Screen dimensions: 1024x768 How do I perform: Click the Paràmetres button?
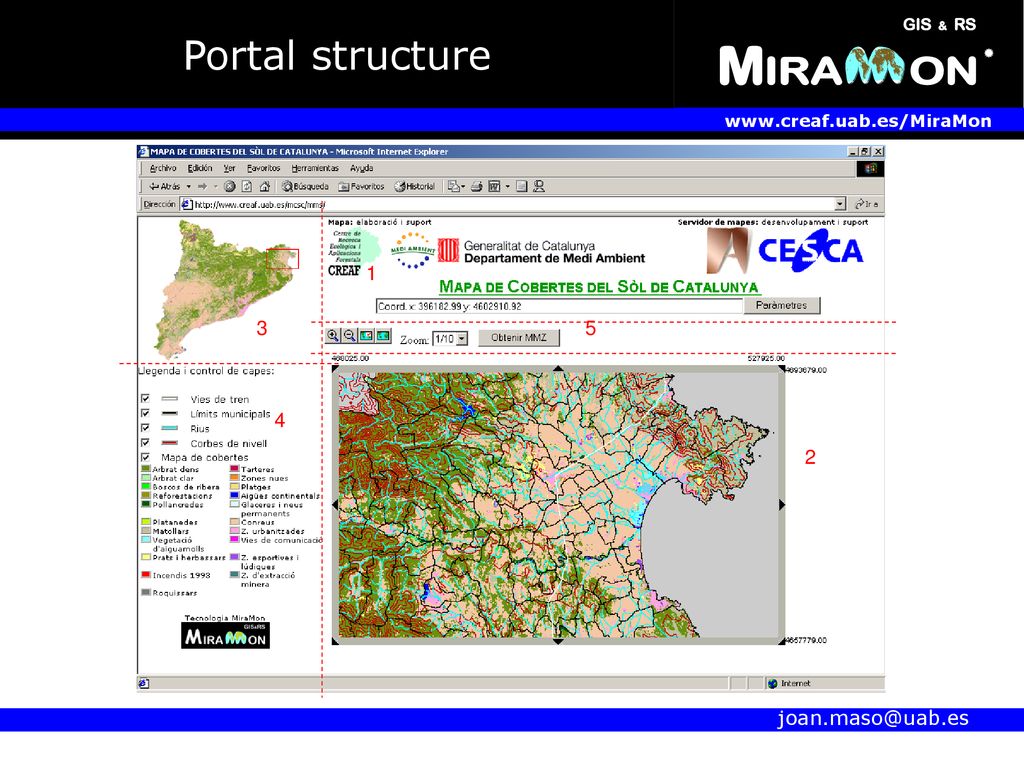click(782, 305)
